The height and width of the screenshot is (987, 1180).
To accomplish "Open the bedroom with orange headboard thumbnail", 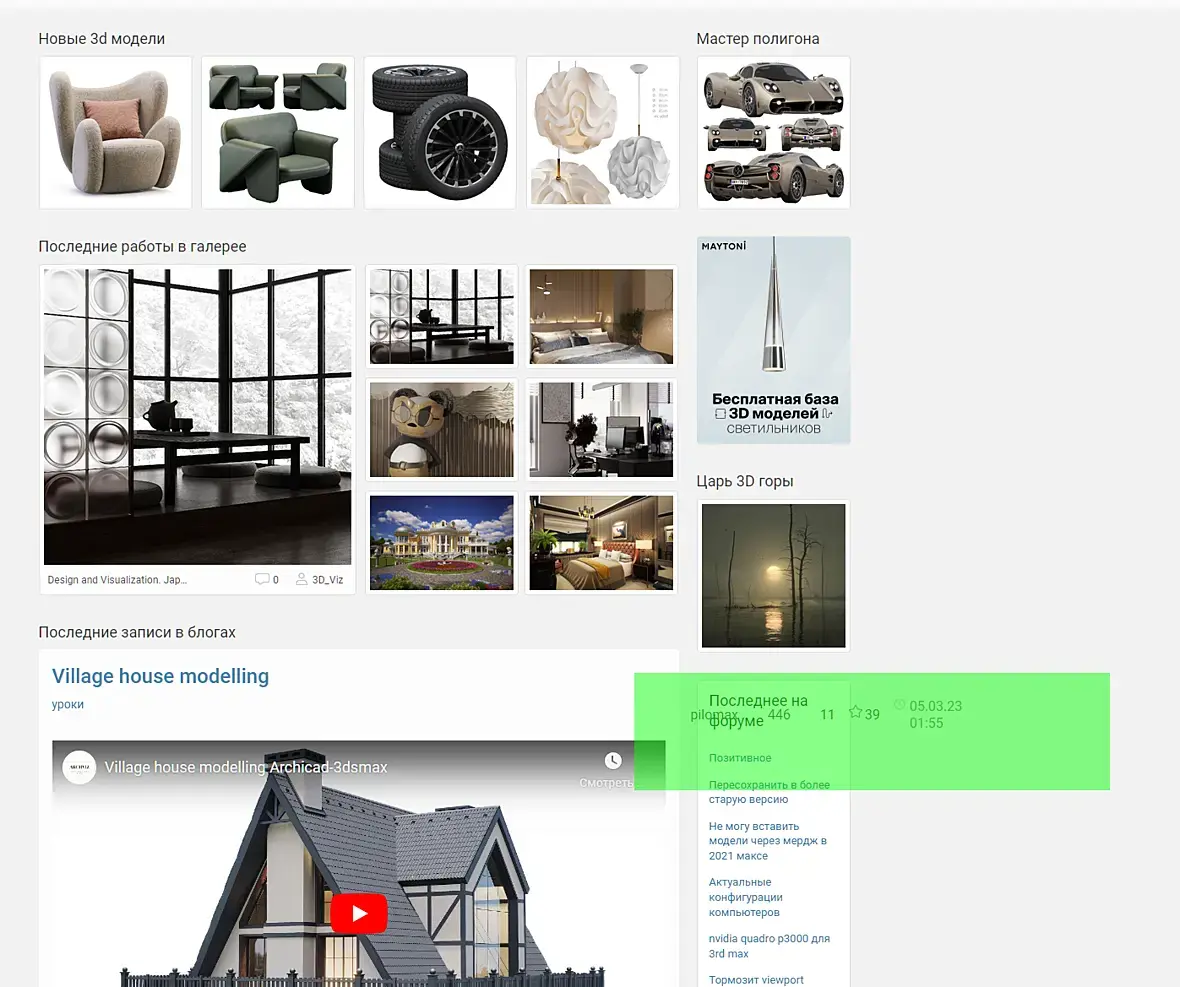I will pos(601,542).
